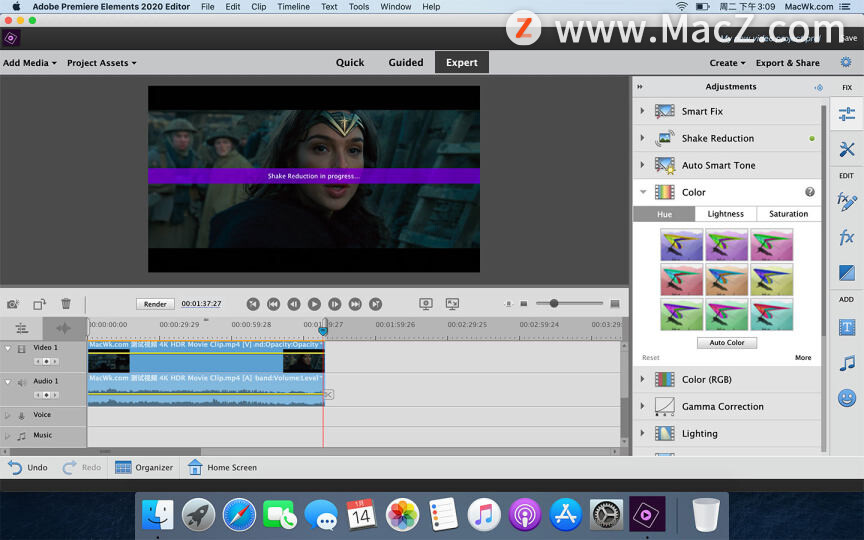Open the Graphics smiley icon
This screenshot has width=864, height=540.
tap(846, 397)
